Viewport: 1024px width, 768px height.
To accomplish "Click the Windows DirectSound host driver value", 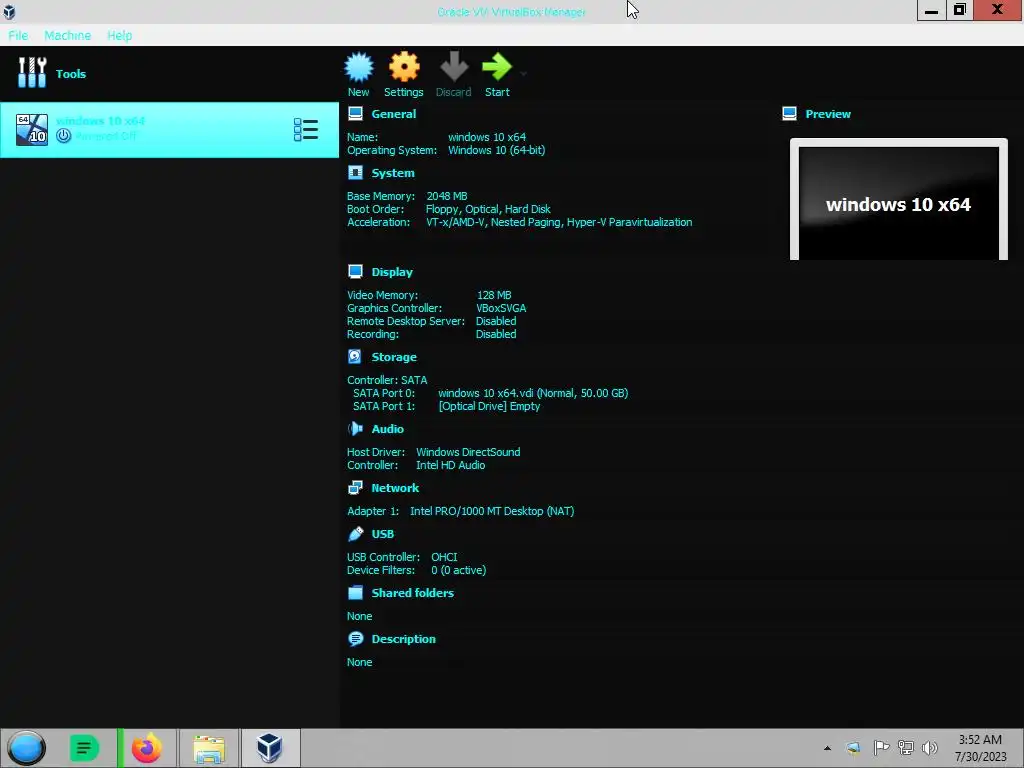I will point(468,452).
